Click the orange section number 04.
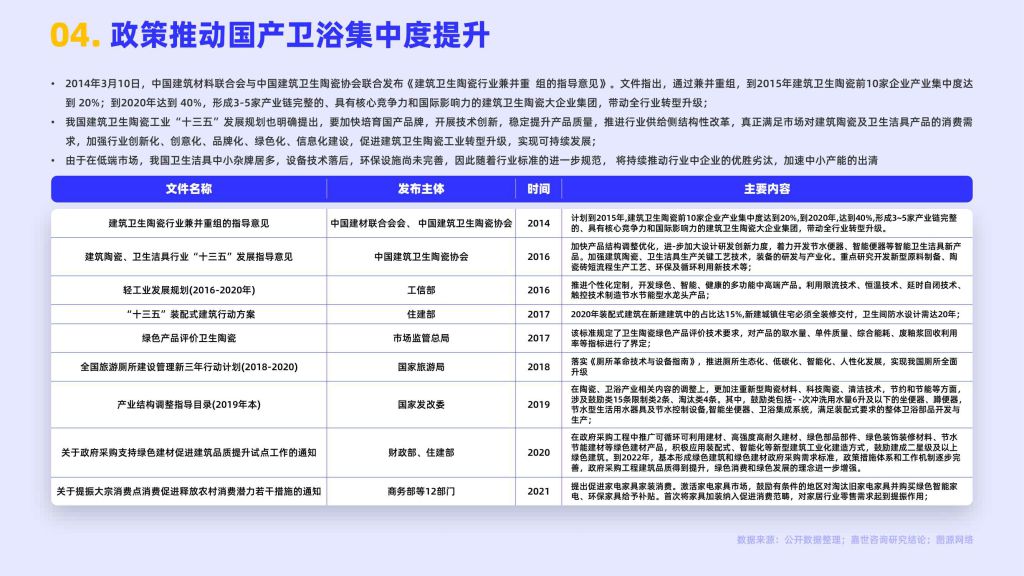 click(75, 35)
